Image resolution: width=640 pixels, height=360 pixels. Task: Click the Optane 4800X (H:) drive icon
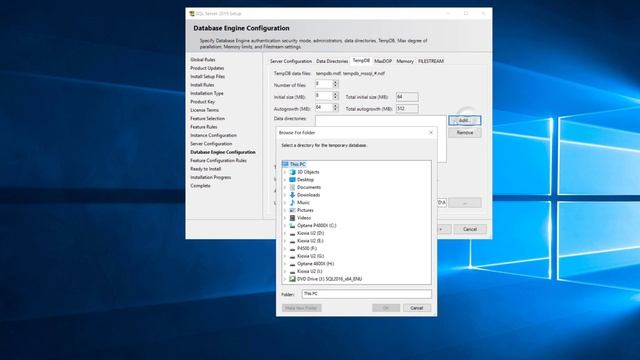click(292, 264)
